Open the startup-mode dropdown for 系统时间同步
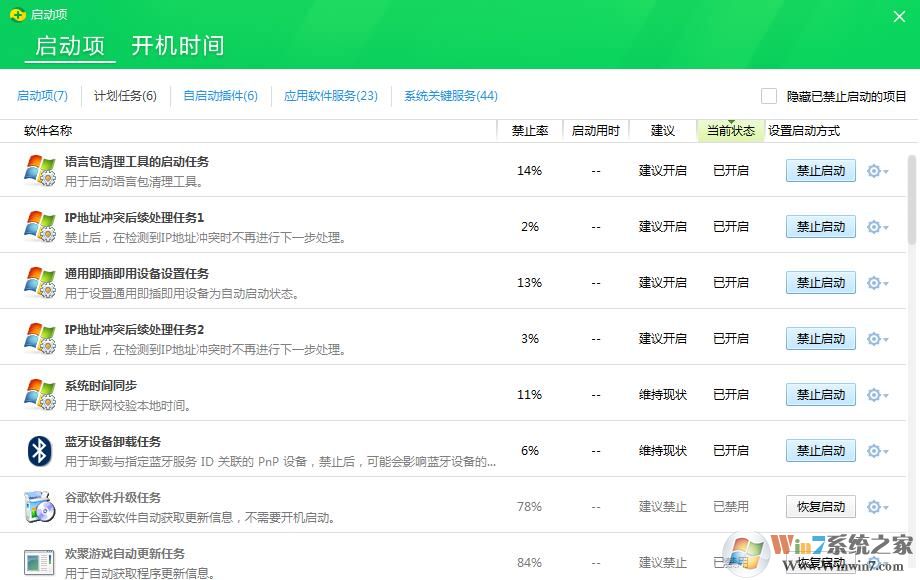Screen dimensions: 920x580 (875, 394)
